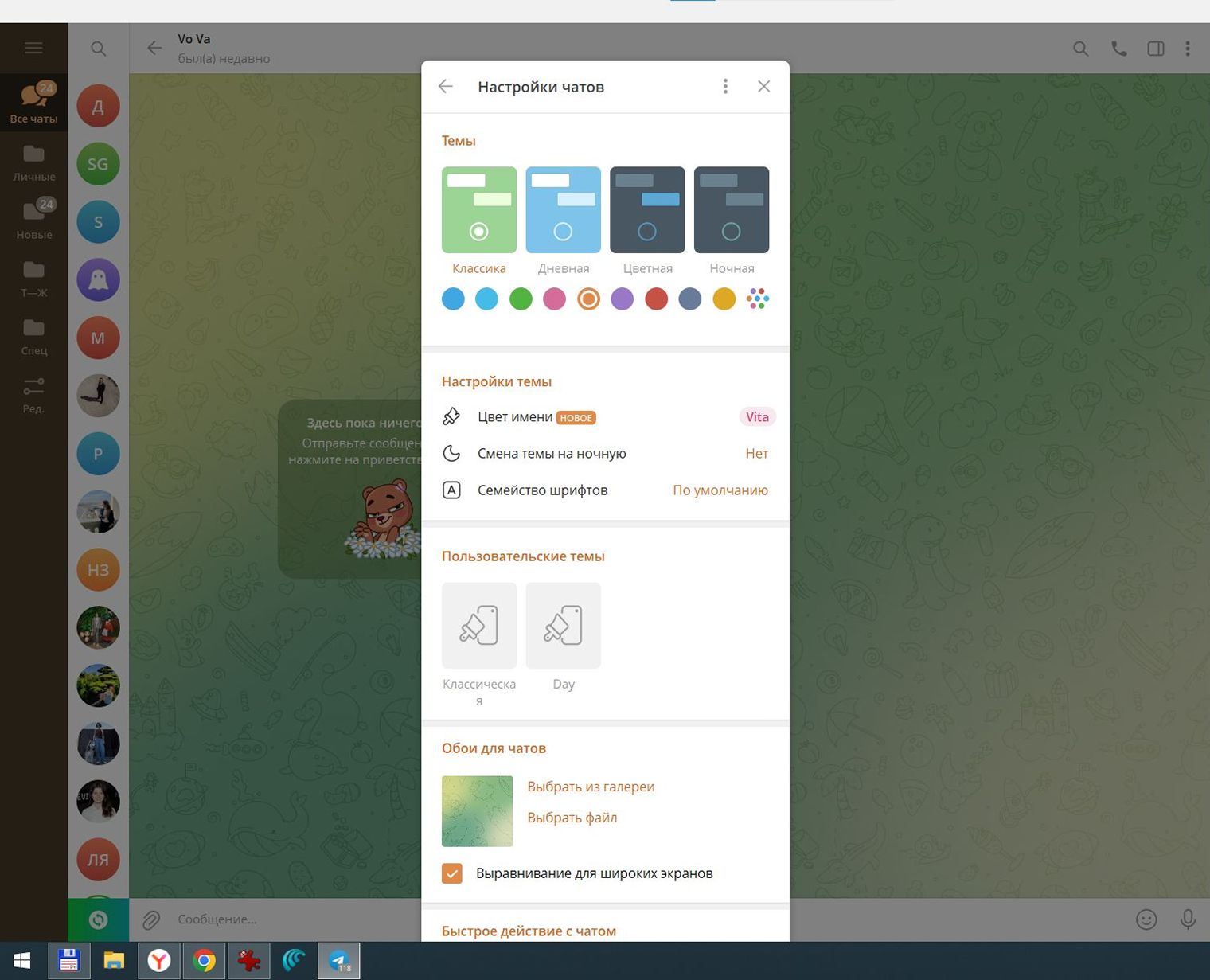Uncheck Выравнивание для широких экранов checkbox

452,873
